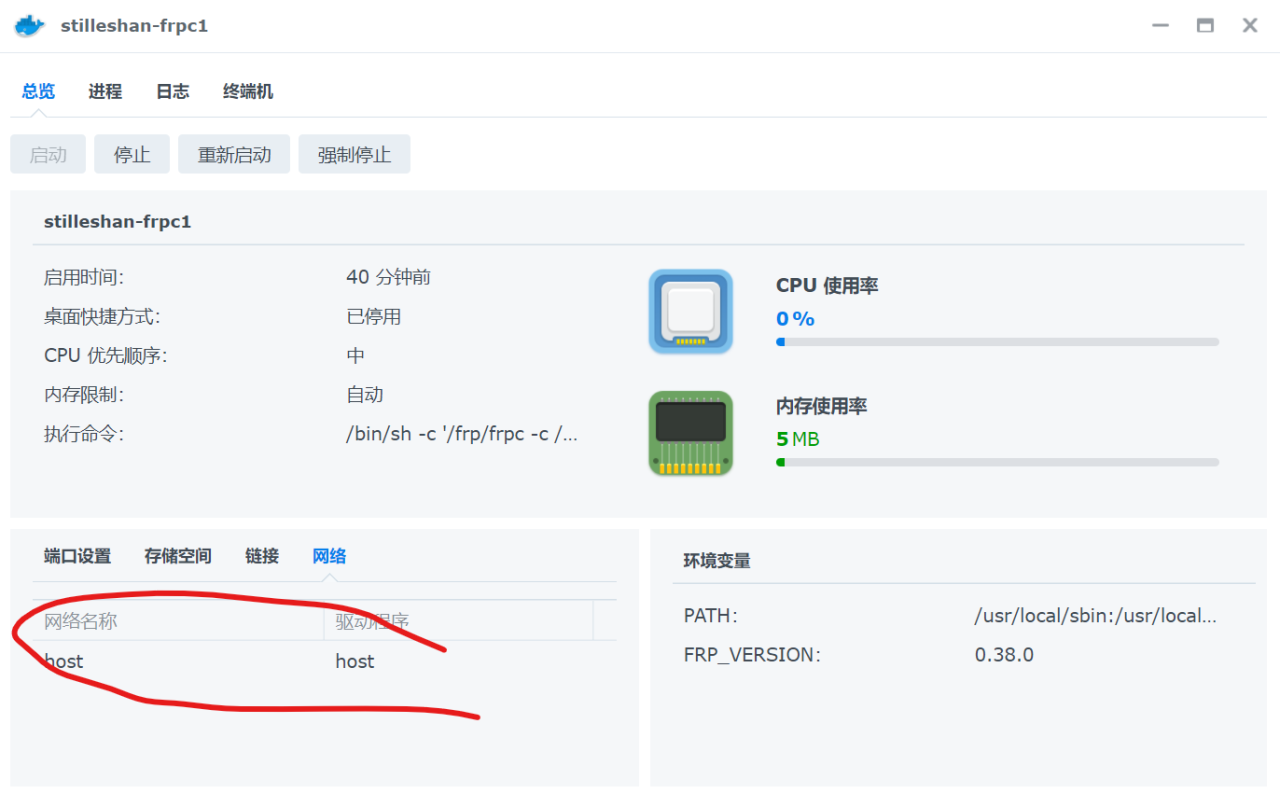
Task: Click the 重新启动 button
Action: coord(233,153)
